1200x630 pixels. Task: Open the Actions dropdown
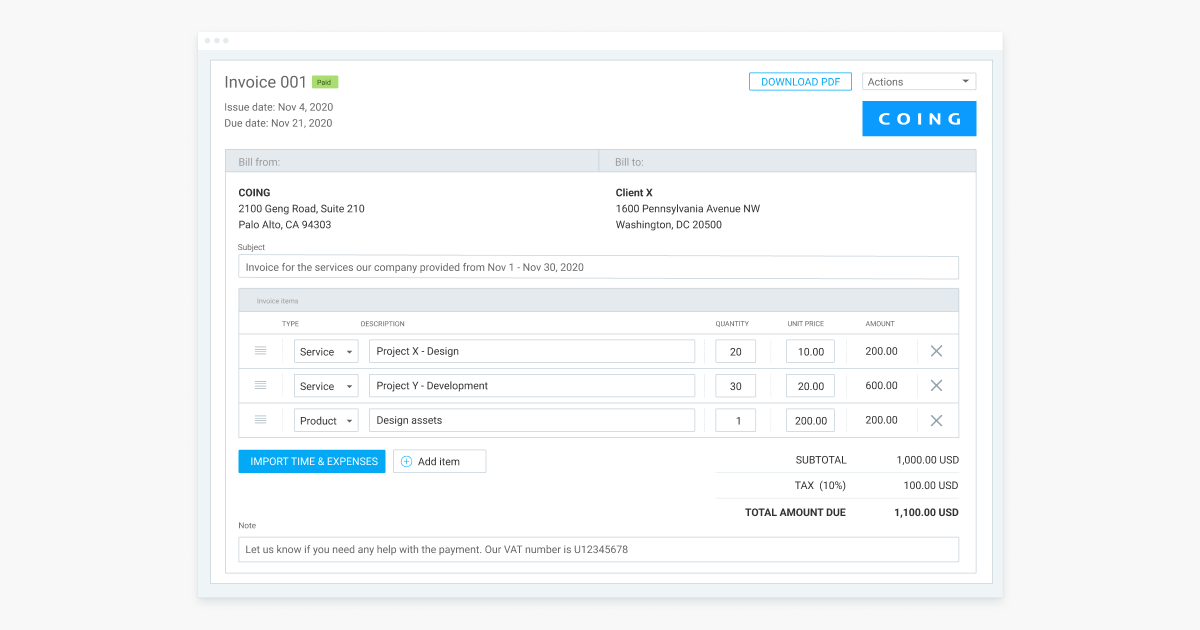[x=918, y=81]
